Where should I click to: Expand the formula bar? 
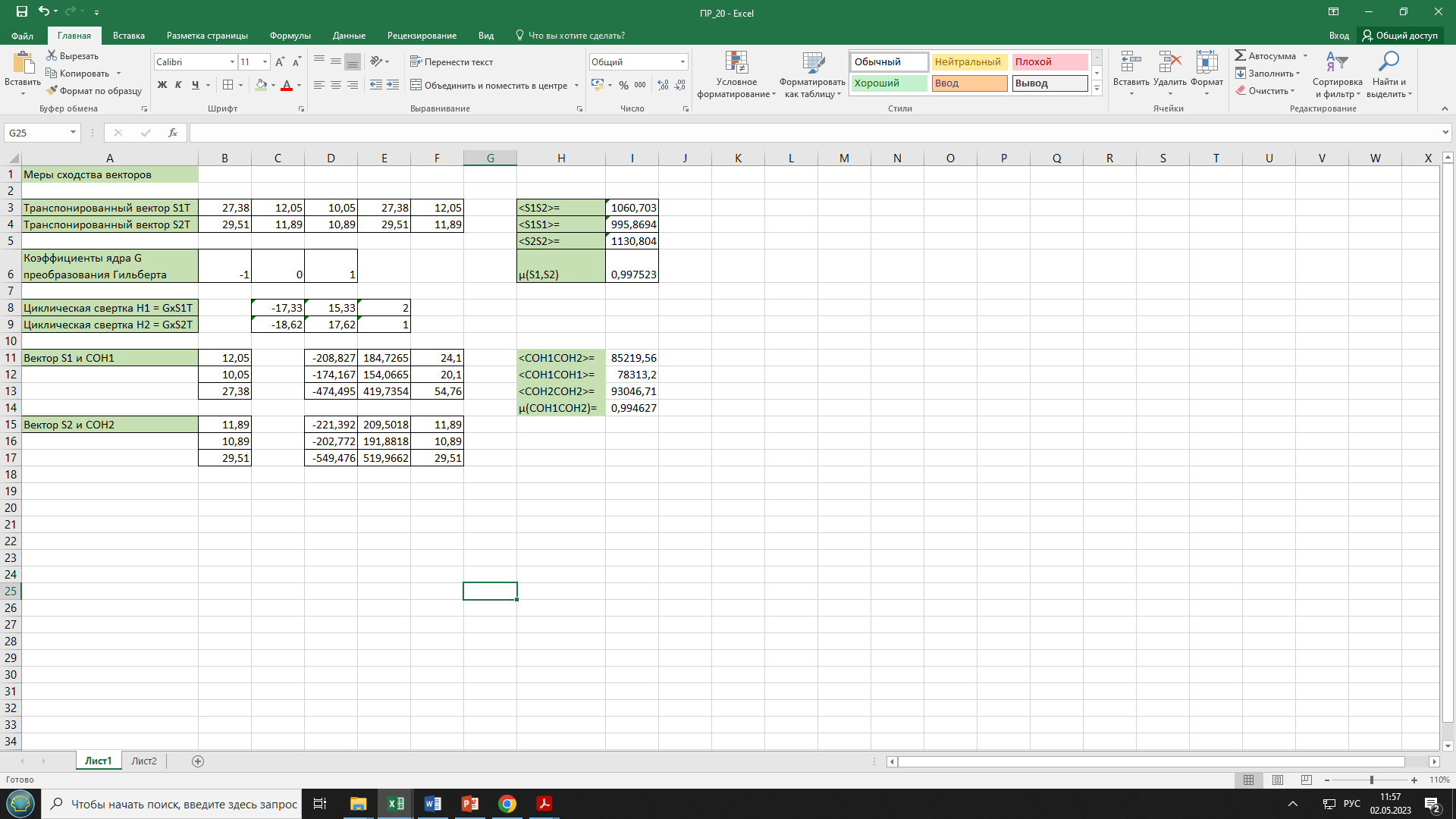tap(1445, 133)
